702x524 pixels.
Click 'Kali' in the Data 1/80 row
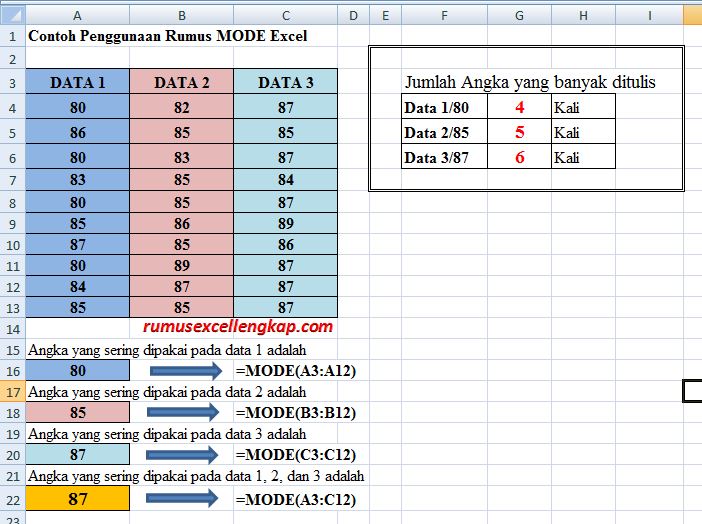(566, 107)
